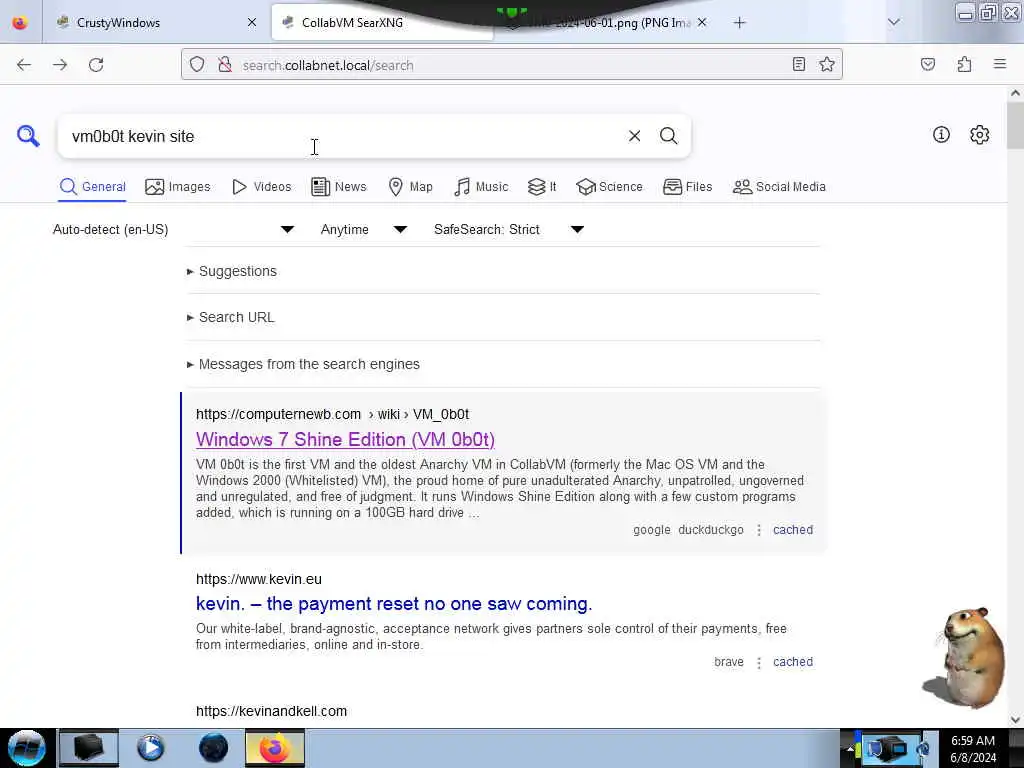Viewport: 1024px width, 768px height.
Task: Reload the page with the refresh icon
Action: pos(96,65)
